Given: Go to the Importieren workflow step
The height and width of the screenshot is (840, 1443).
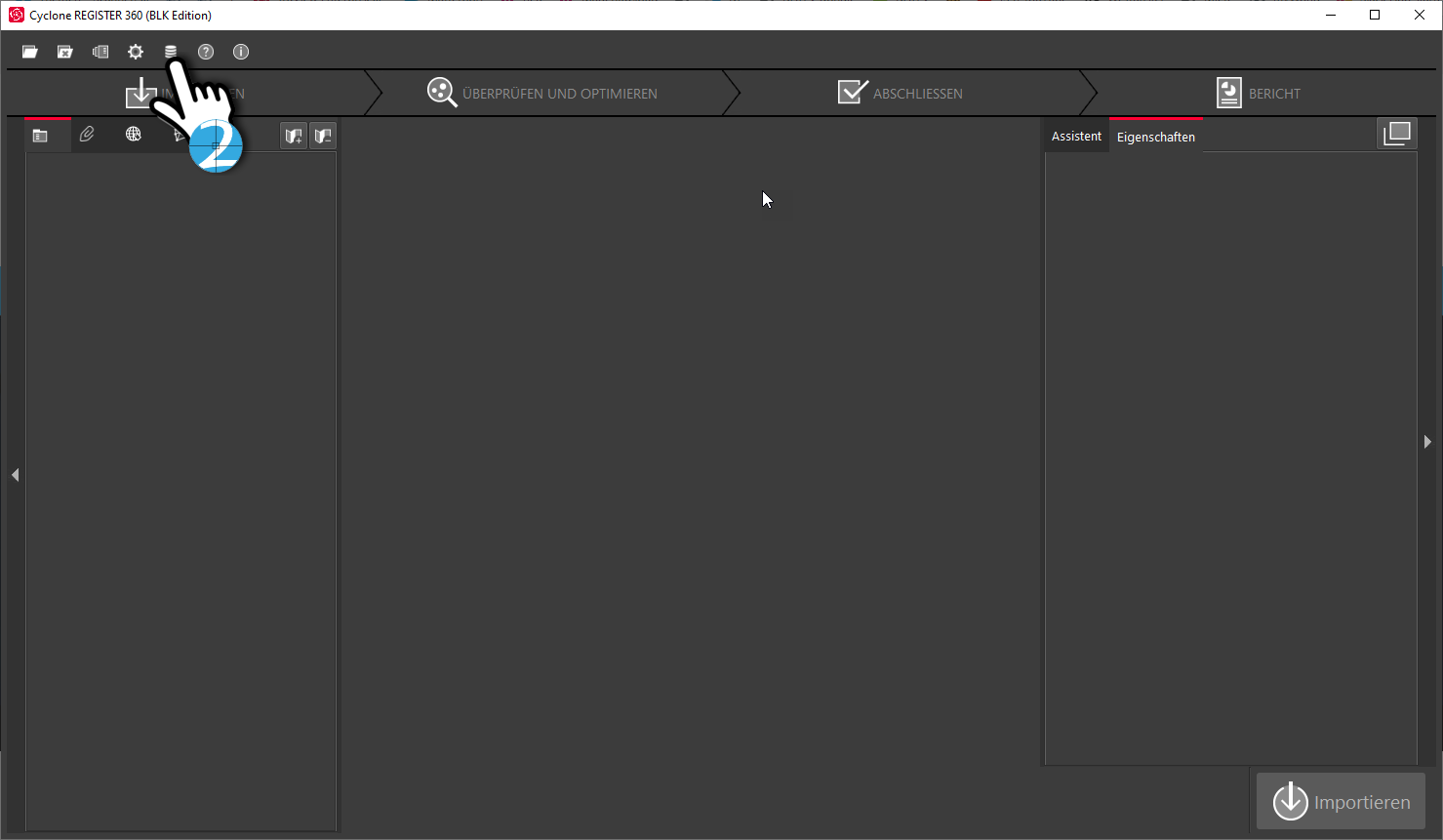Looking at the screenshot, I should pyautogui.click(x=185, y=94).
